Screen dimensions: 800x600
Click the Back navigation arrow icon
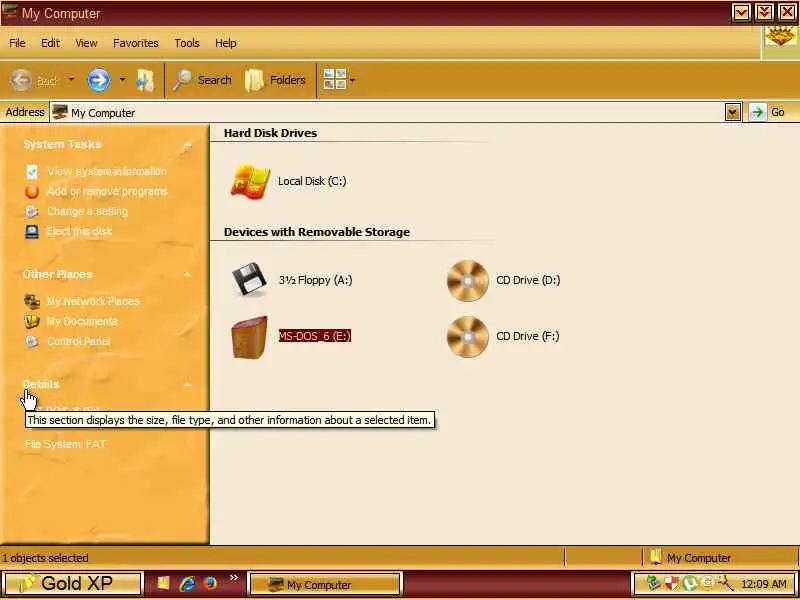(x=21, y=80)
